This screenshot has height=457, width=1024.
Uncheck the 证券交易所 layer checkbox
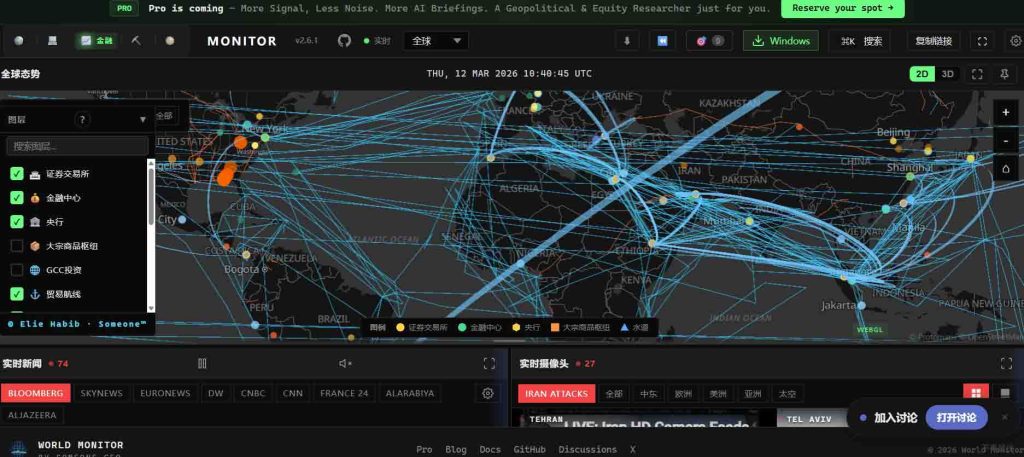tap(17, 174)
